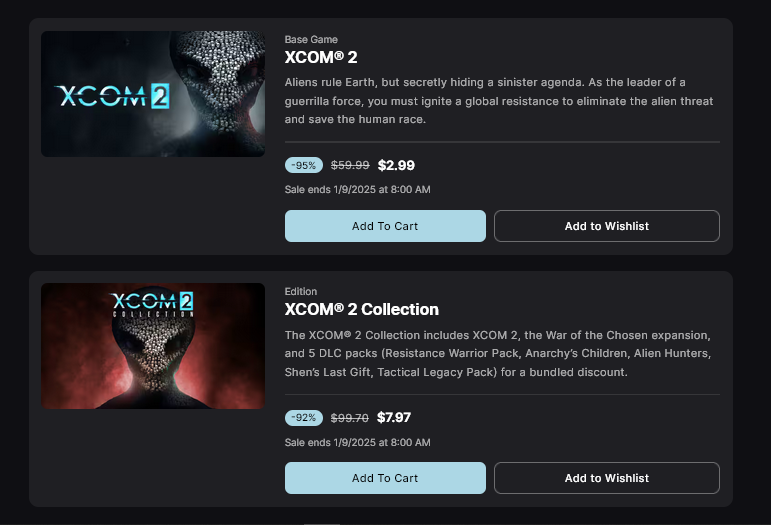
Task: Click the XCOM® 2 base game title
Action: click(321, 57)
